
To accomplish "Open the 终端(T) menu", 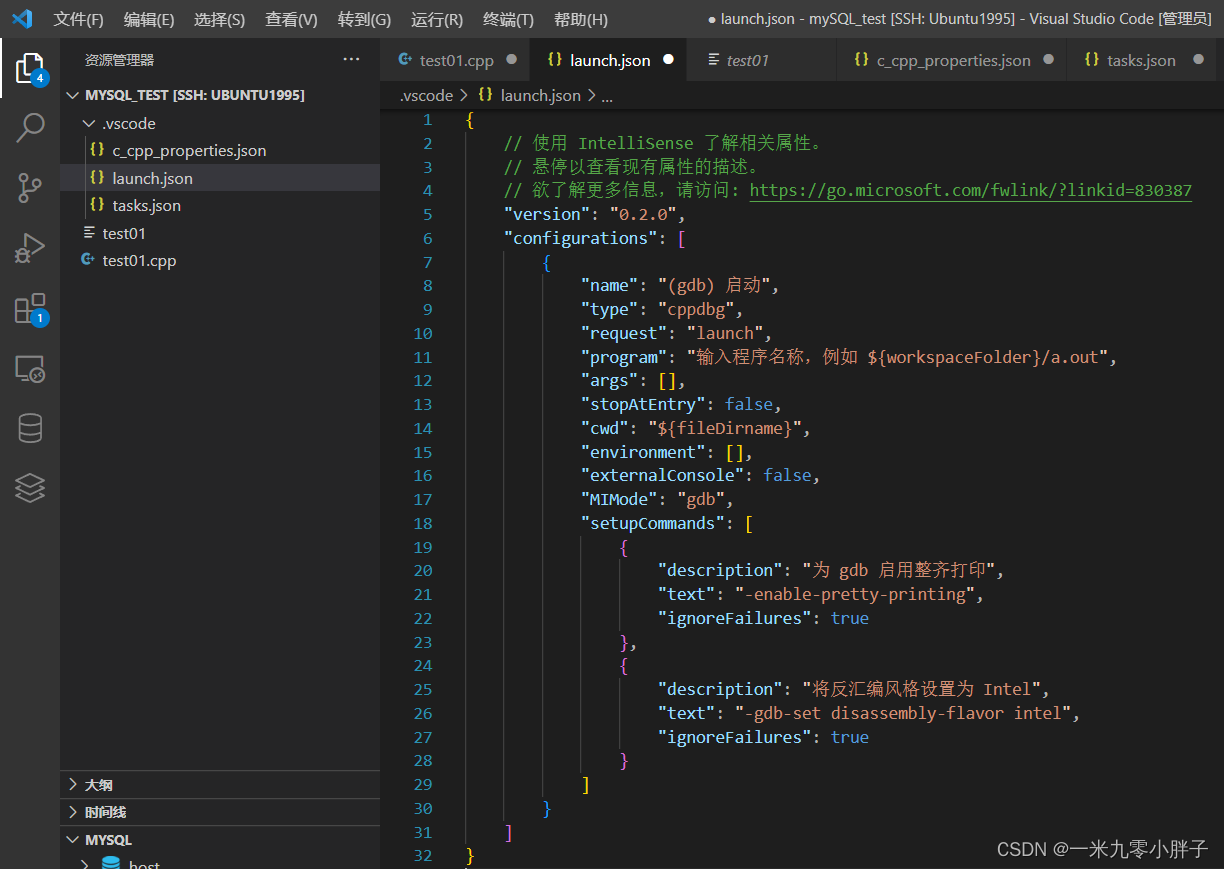I will tap(508, 20).
